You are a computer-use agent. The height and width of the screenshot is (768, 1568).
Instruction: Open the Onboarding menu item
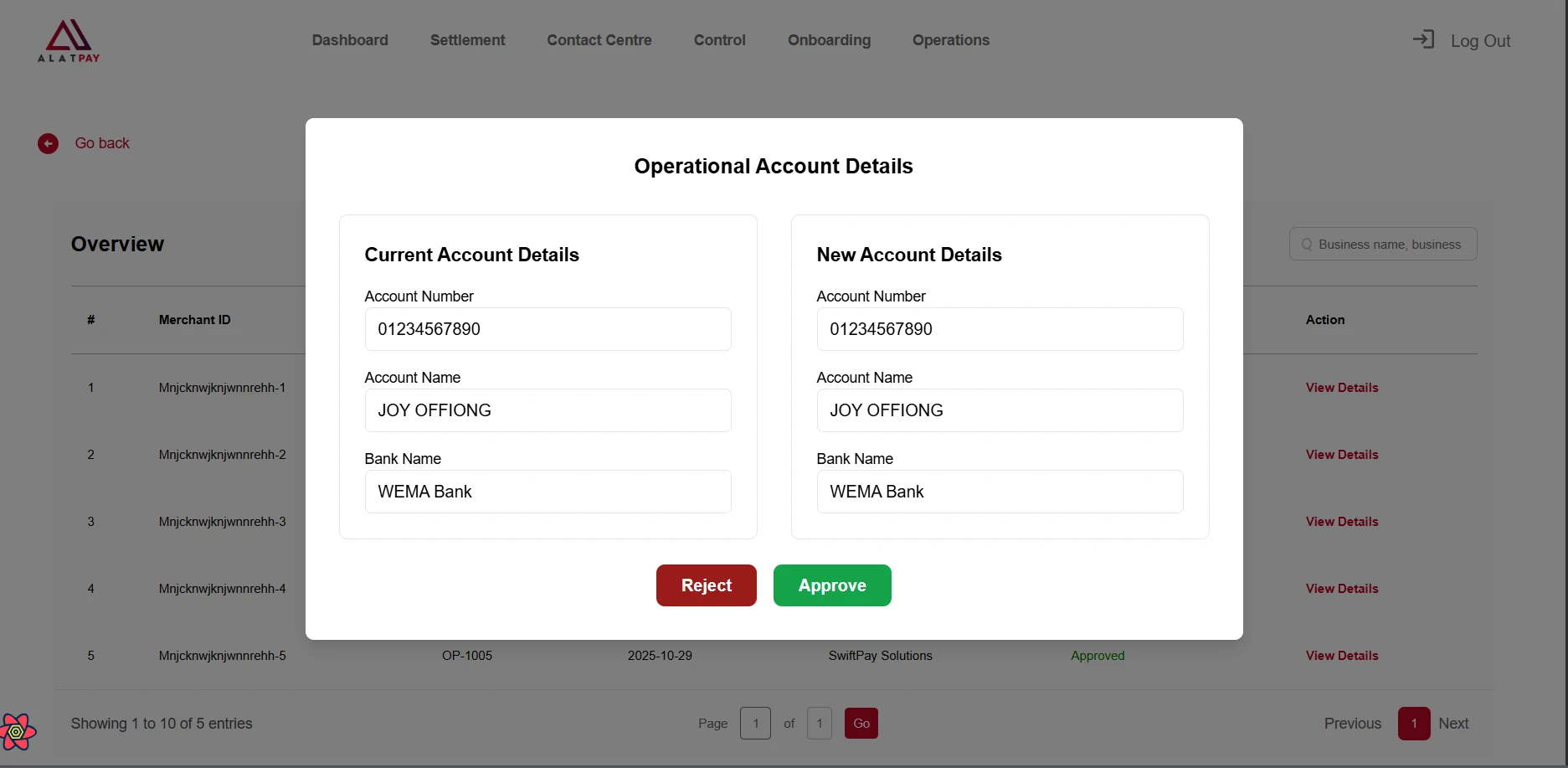pos(829,40)
